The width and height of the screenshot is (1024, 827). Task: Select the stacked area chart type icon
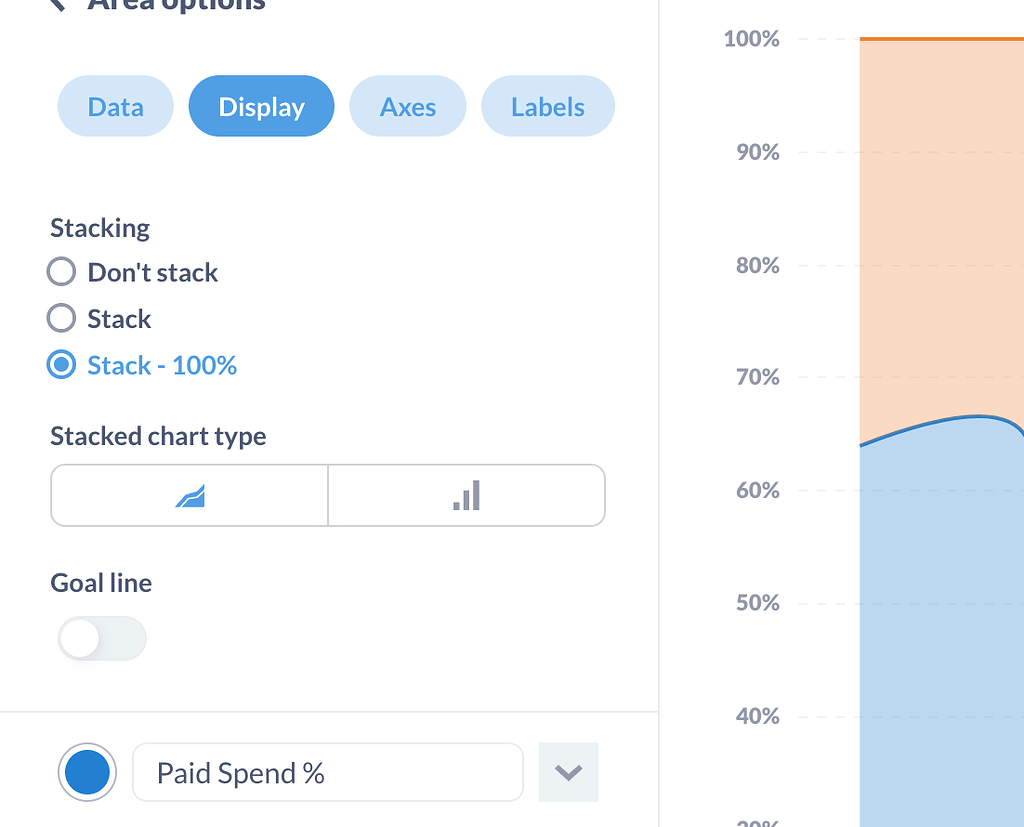189,494
